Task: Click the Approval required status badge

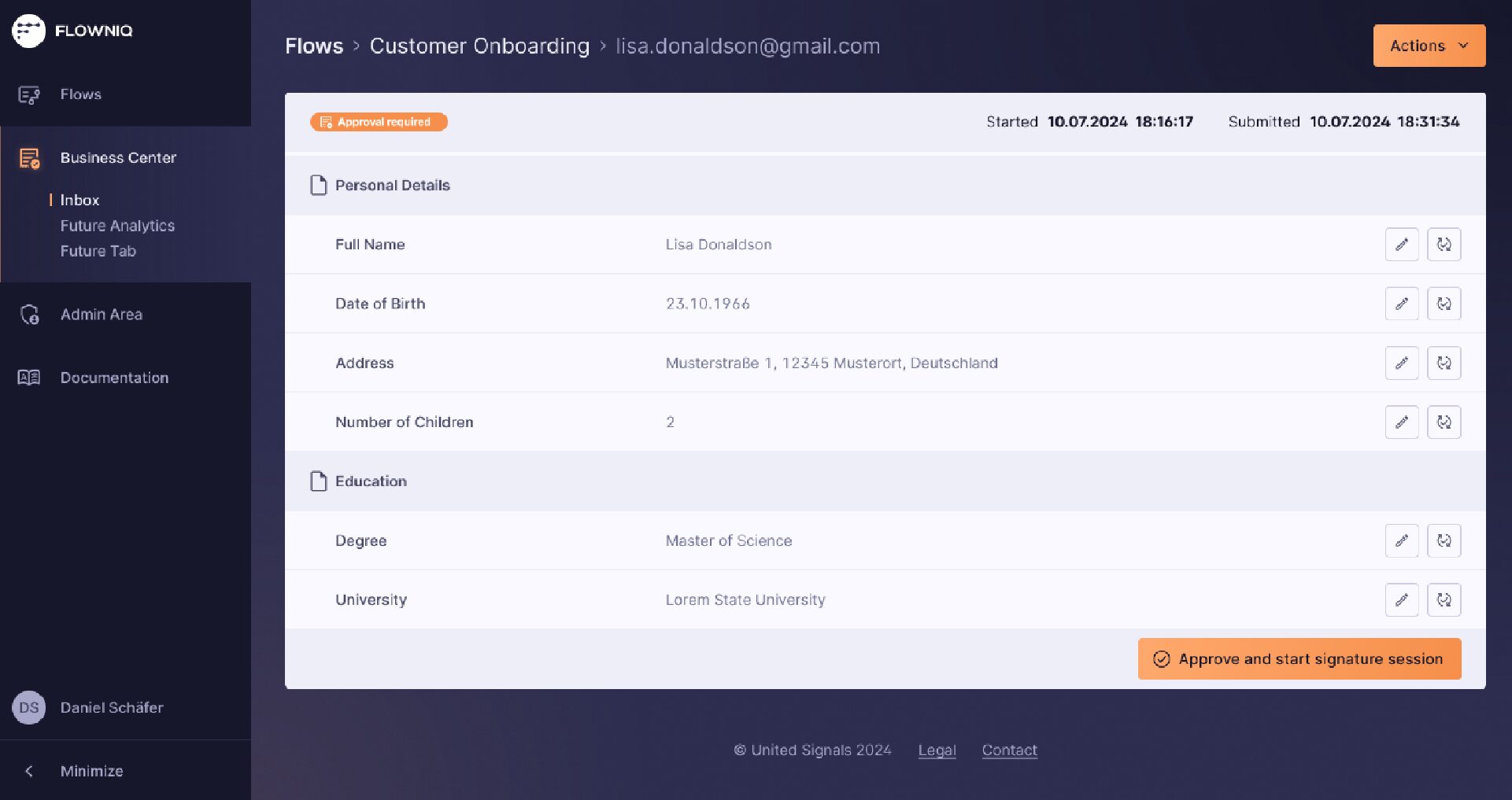Action: (x=379, y=122)
